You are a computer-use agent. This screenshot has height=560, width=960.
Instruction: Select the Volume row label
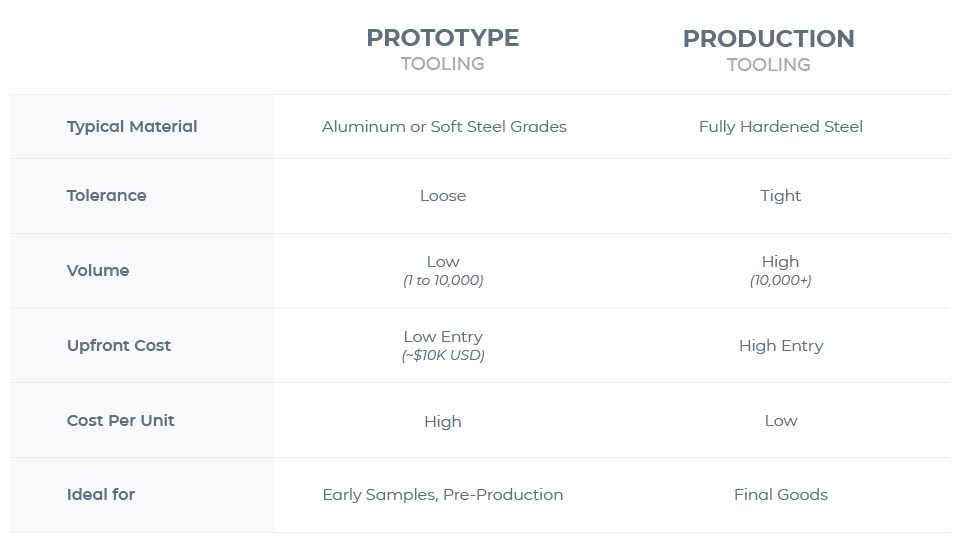point(98,271)
